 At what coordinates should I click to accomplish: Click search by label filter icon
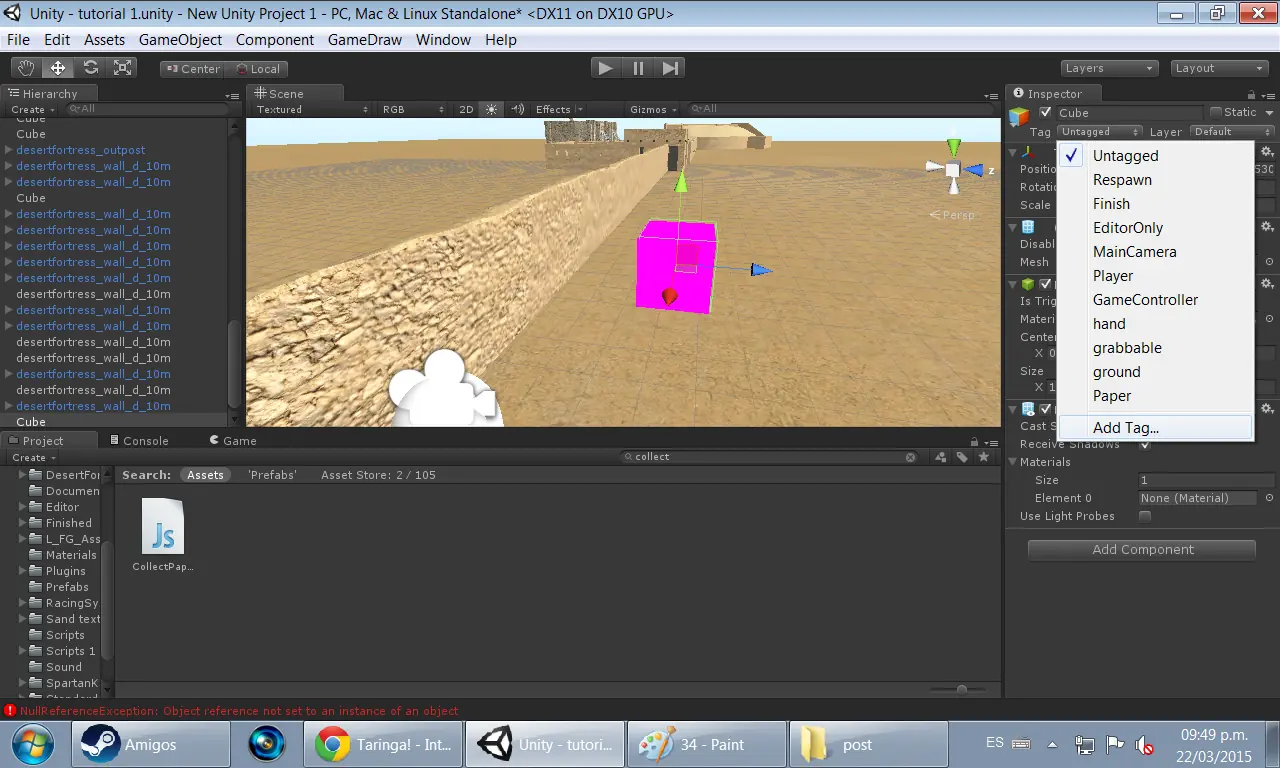[962, 457]
